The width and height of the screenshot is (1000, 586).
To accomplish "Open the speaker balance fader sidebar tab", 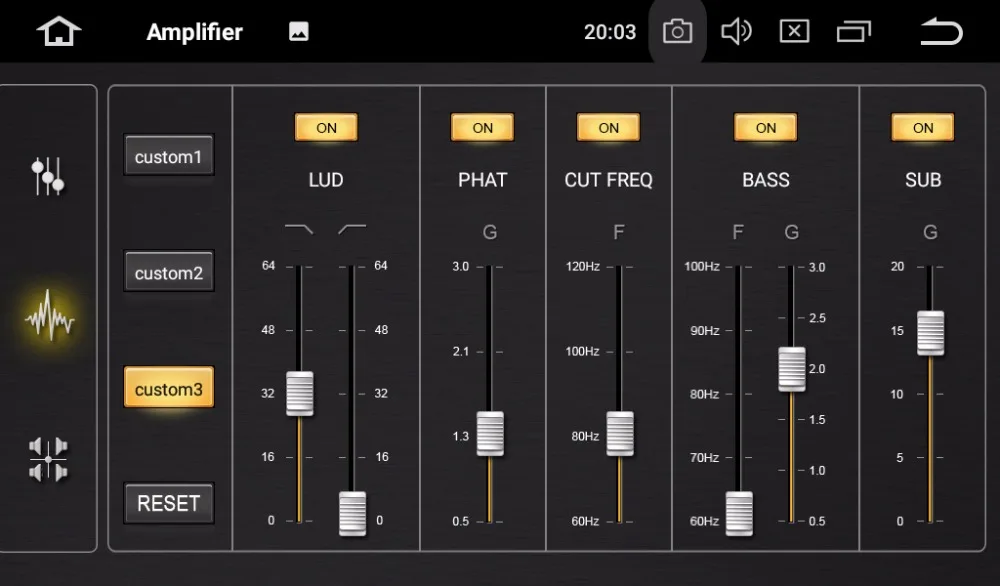I will [x=48, y=459].
